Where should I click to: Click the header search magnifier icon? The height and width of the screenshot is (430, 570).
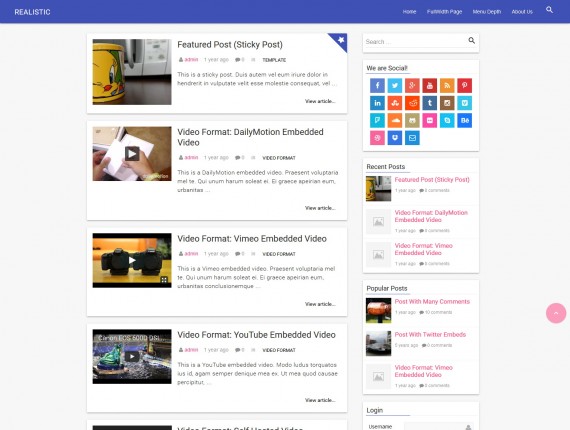point(549,10)
